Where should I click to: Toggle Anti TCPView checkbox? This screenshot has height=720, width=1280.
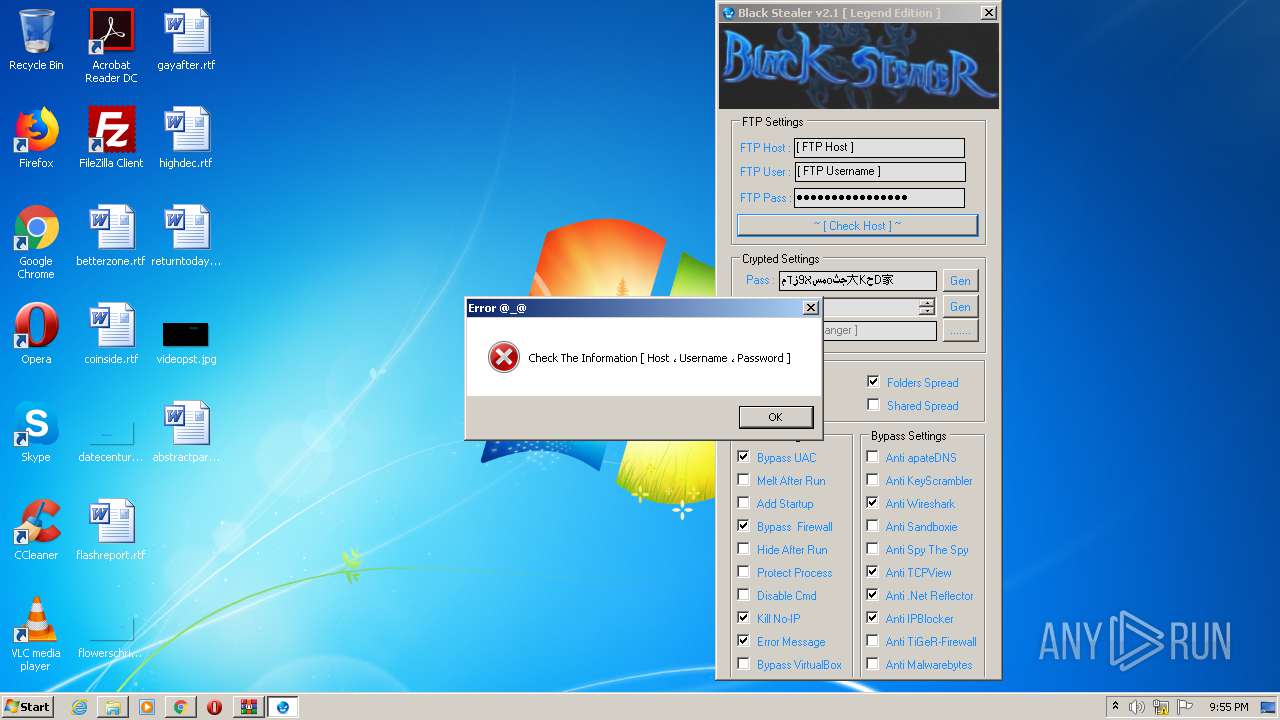pos(873,572)
